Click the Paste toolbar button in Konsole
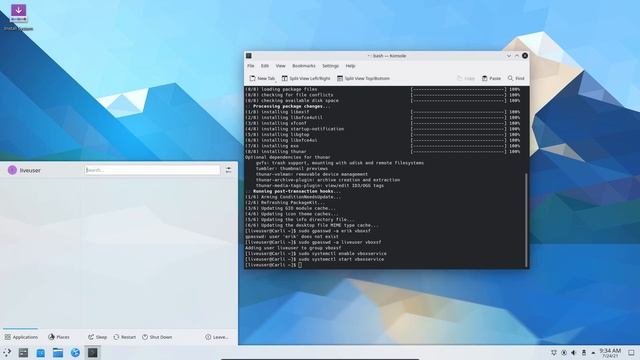The height and width of the screenshot is (360, 640). [x=491, y=78]
